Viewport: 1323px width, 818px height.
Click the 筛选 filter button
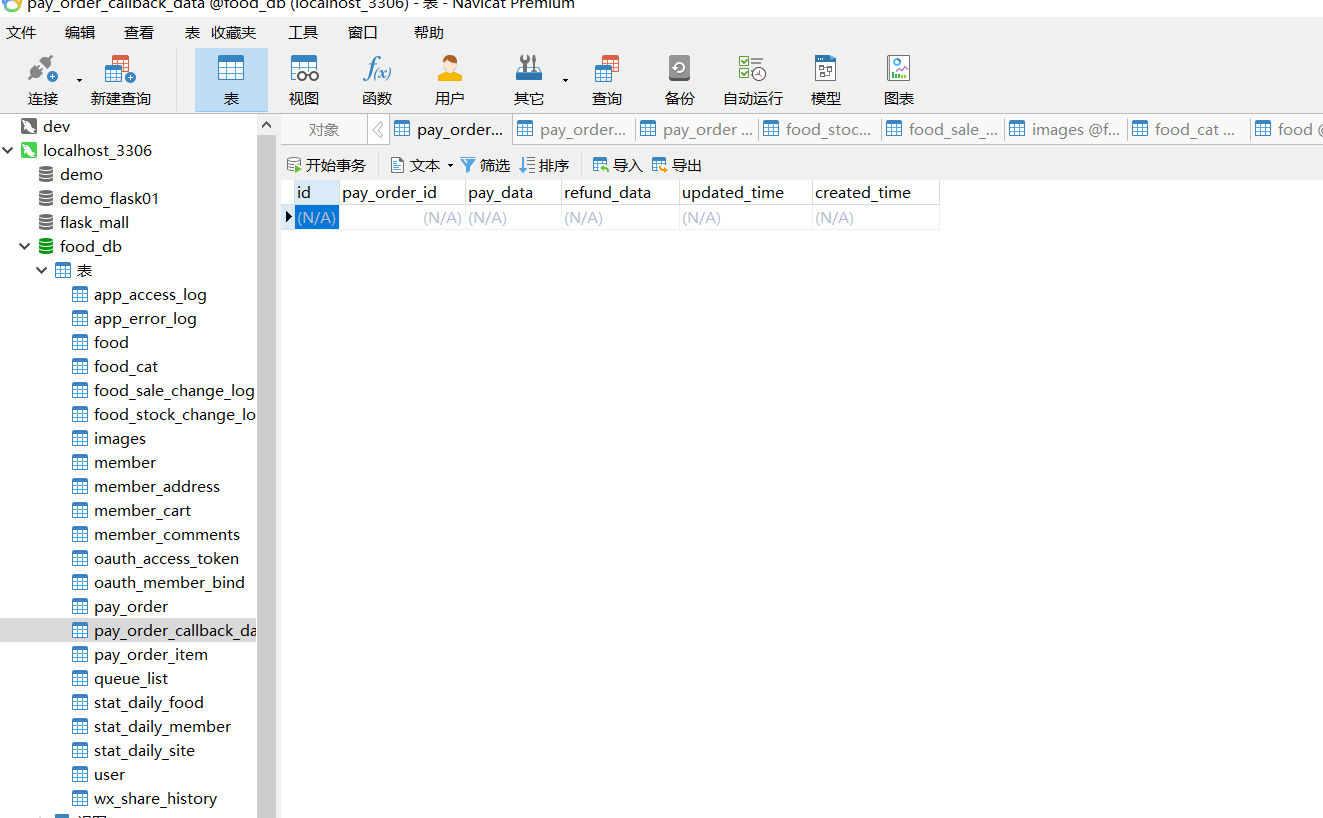coord(485,165)
